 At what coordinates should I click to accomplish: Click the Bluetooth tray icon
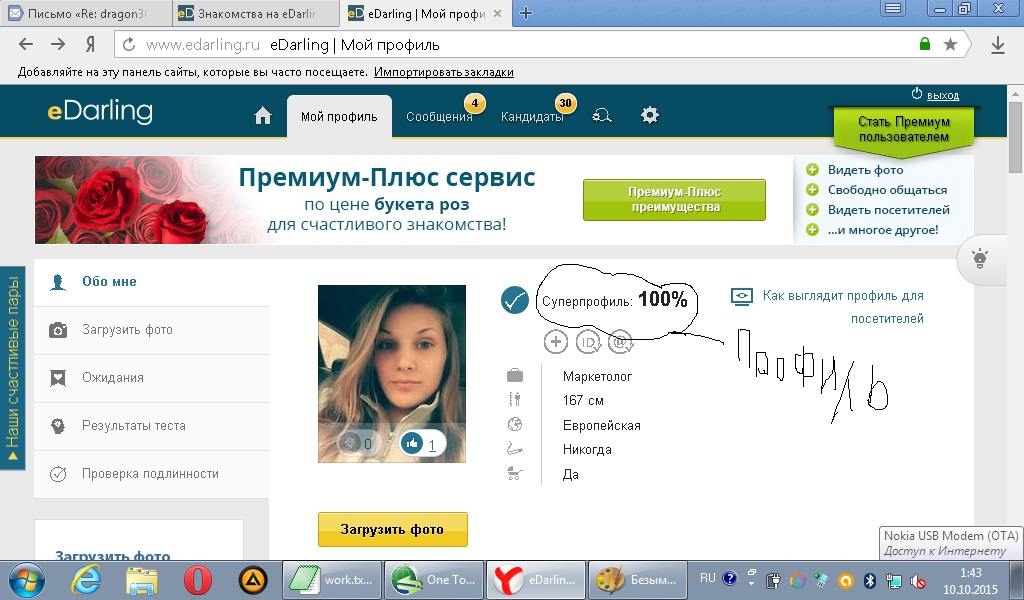(870, 580)
